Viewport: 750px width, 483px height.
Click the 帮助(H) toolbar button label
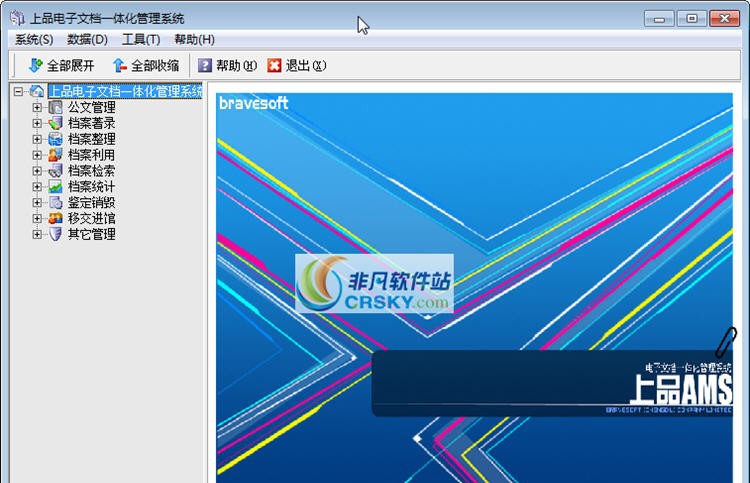[x=237, y=66]
